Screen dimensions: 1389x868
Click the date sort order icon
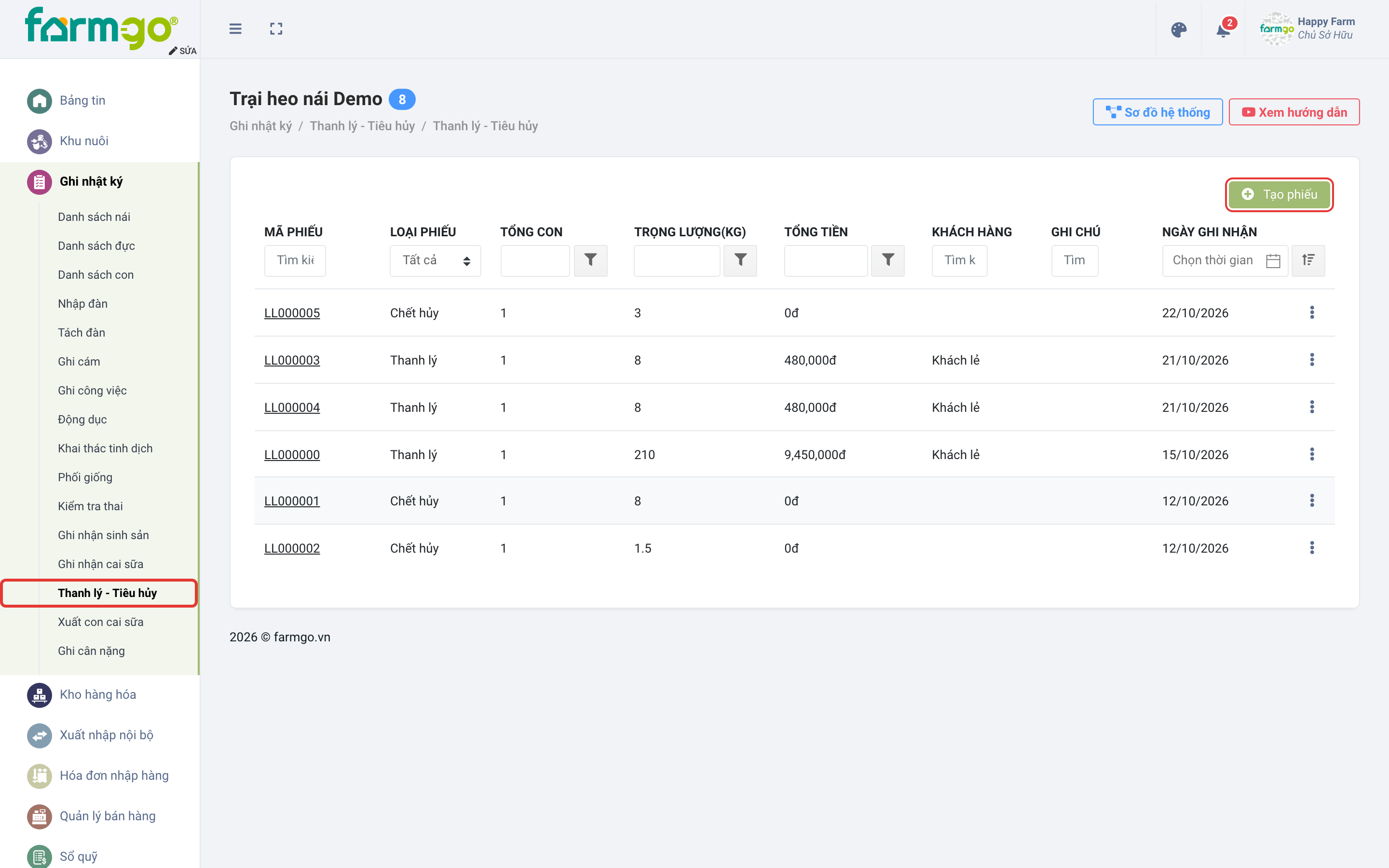pos(1308,260)
